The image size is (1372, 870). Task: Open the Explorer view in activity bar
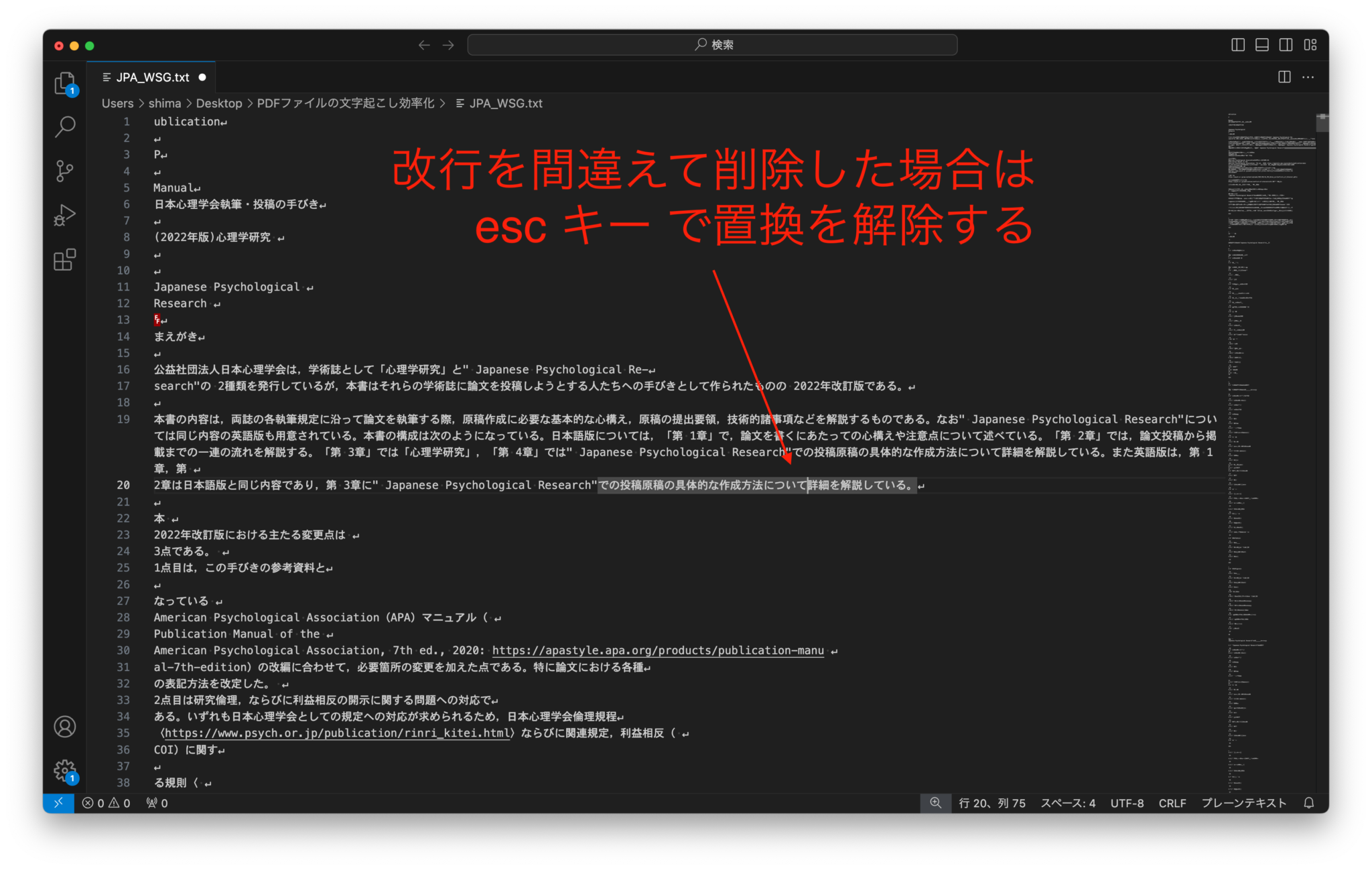click(x=65, y=84)
